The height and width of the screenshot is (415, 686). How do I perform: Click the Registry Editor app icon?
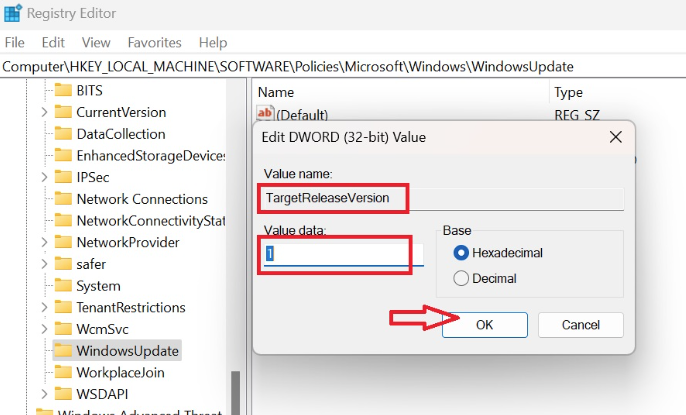coord(12,13)
